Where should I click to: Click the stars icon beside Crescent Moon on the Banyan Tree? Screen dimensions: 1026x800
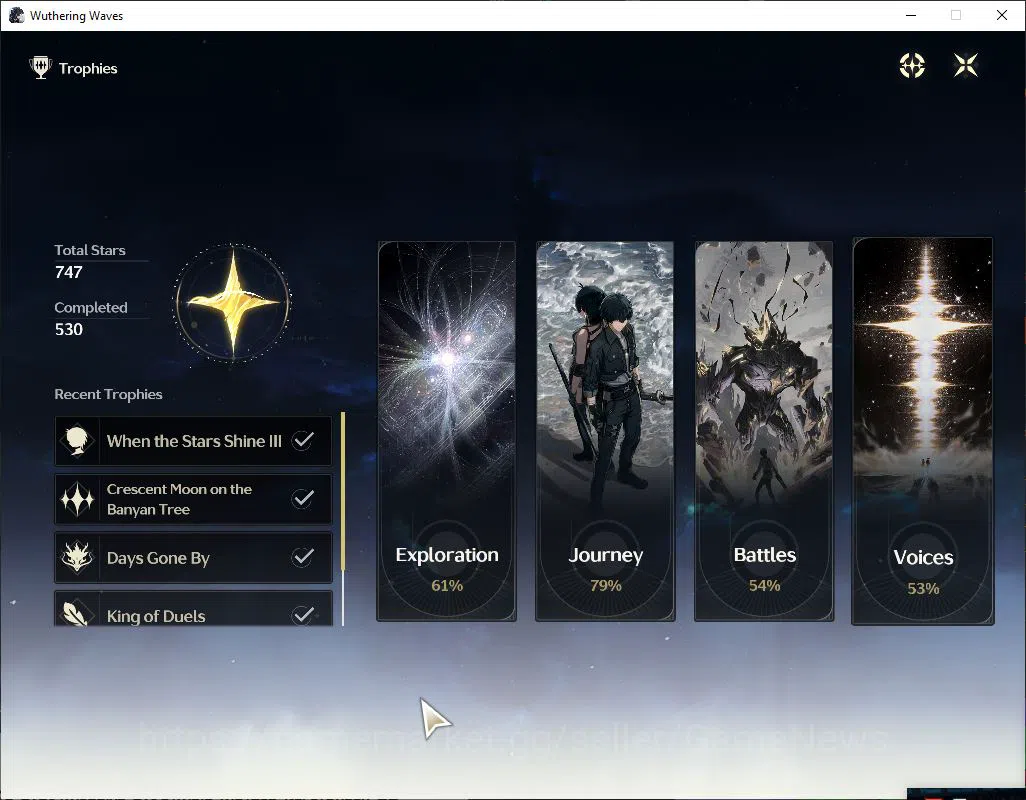pyautogui.click(x=77, y=499)
